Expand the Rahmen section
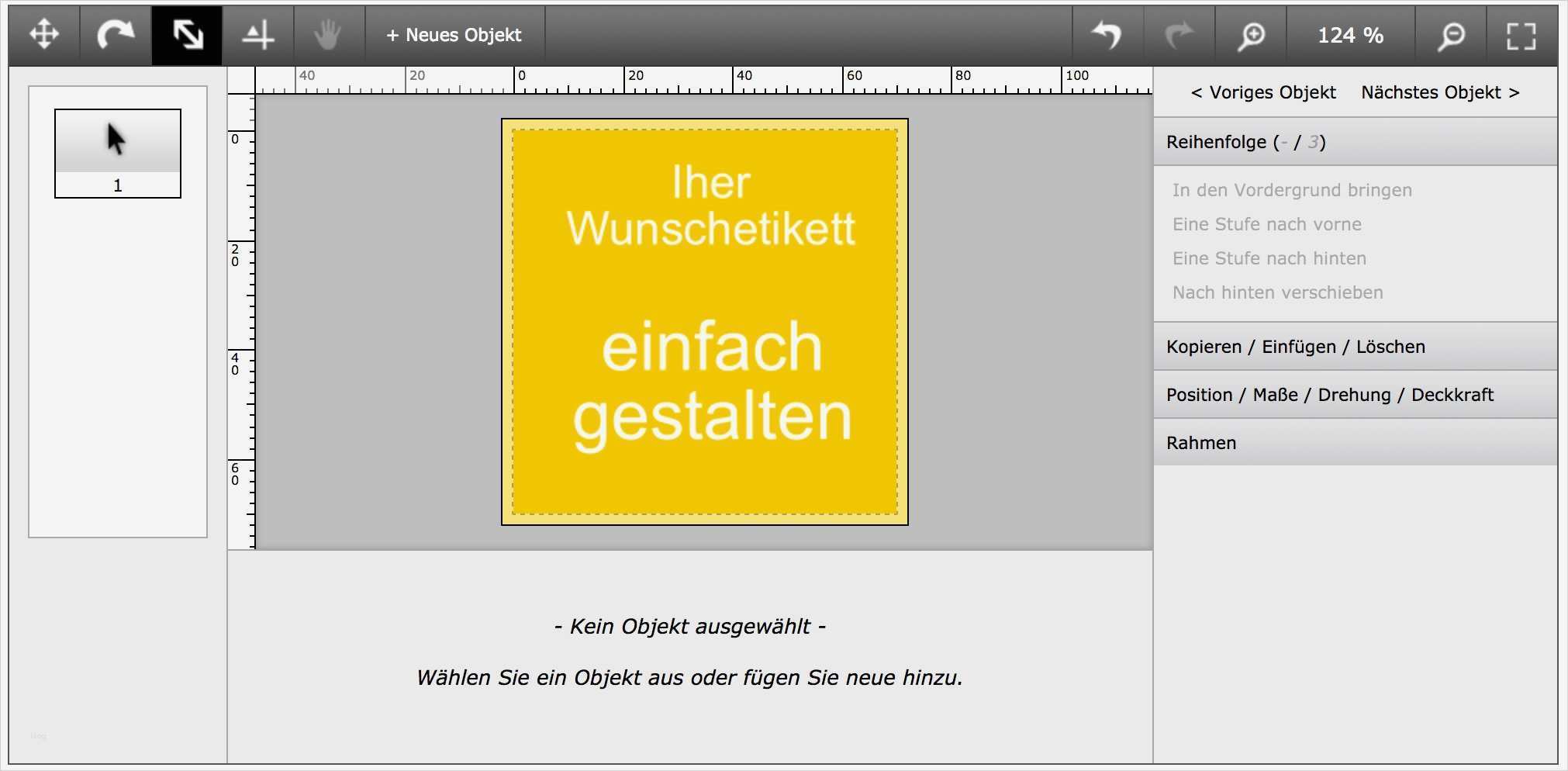 click(x=1200, y=442)
